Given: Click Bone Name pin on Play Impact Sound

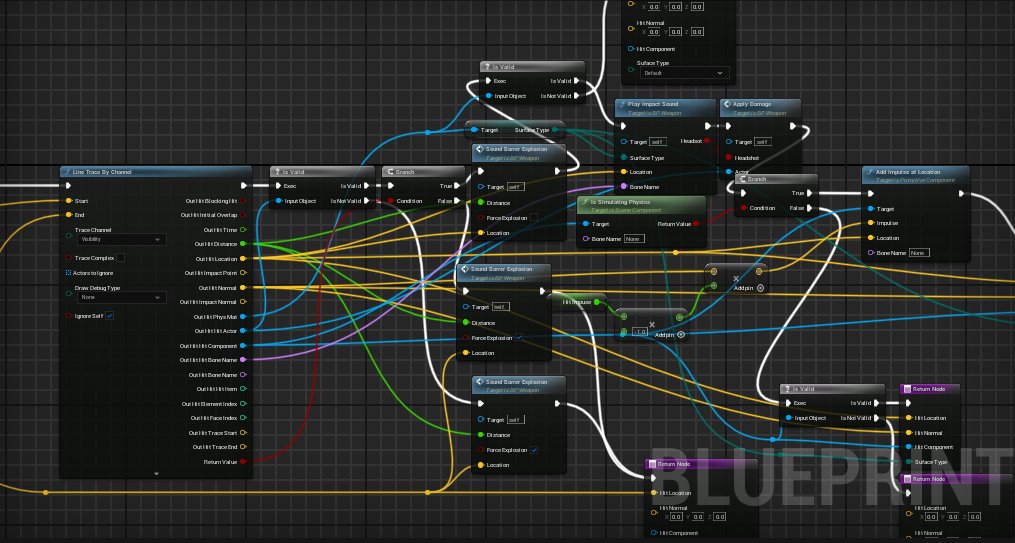Looking at the screenshot, I should click(x=624, y=186).
